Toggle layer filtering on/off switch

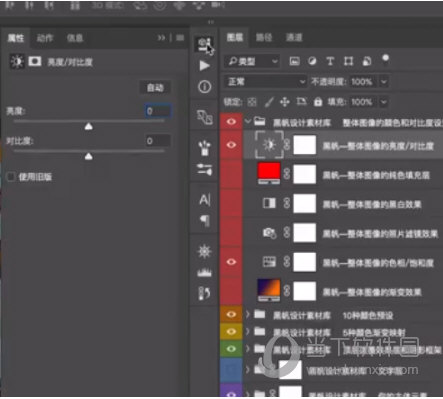point(385,59)
